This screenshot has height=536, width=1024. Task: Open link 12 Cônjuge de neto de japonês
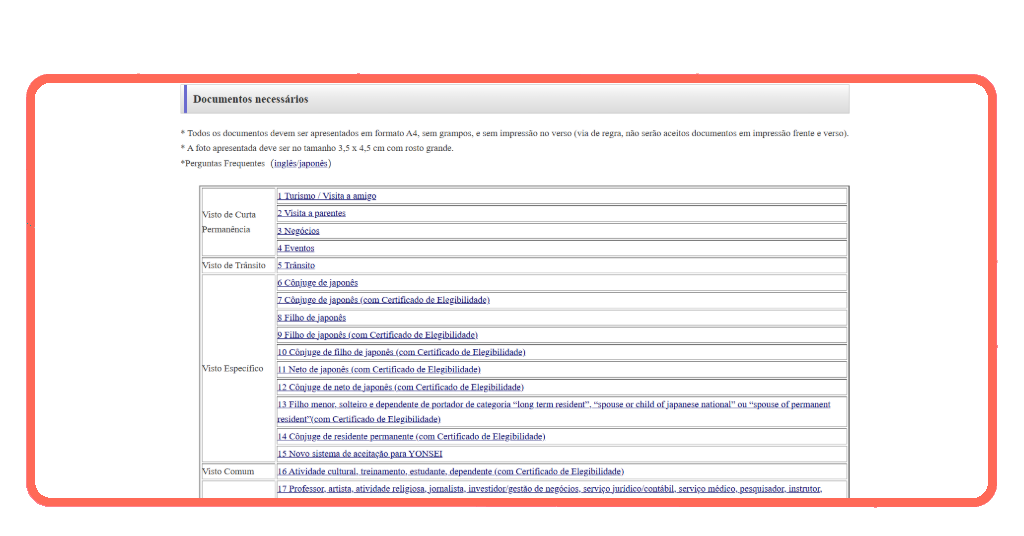(x=400, y=387)
